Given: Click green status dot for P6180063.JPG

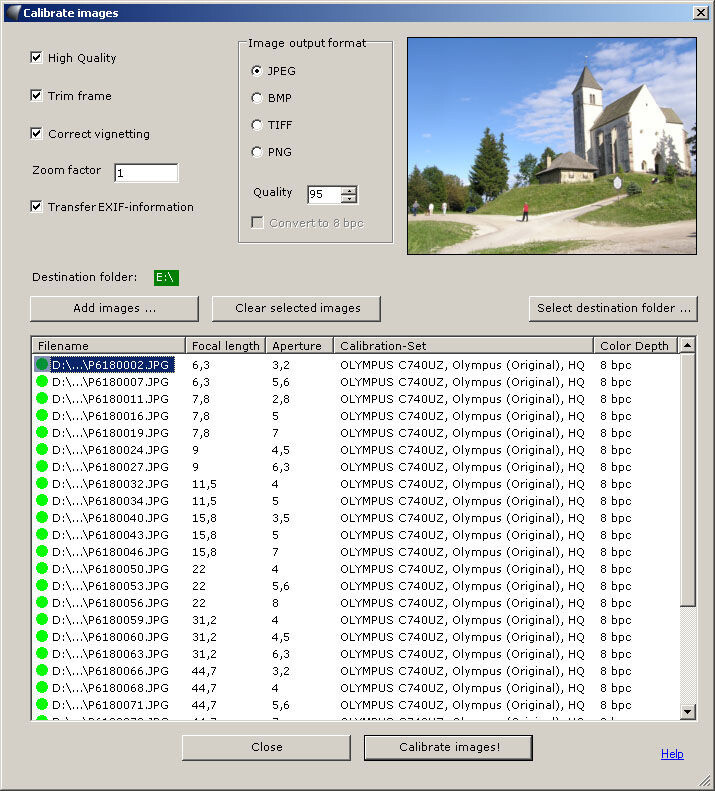Looking at the screenshot, I should pyautogui.click(x=42, y=653).
